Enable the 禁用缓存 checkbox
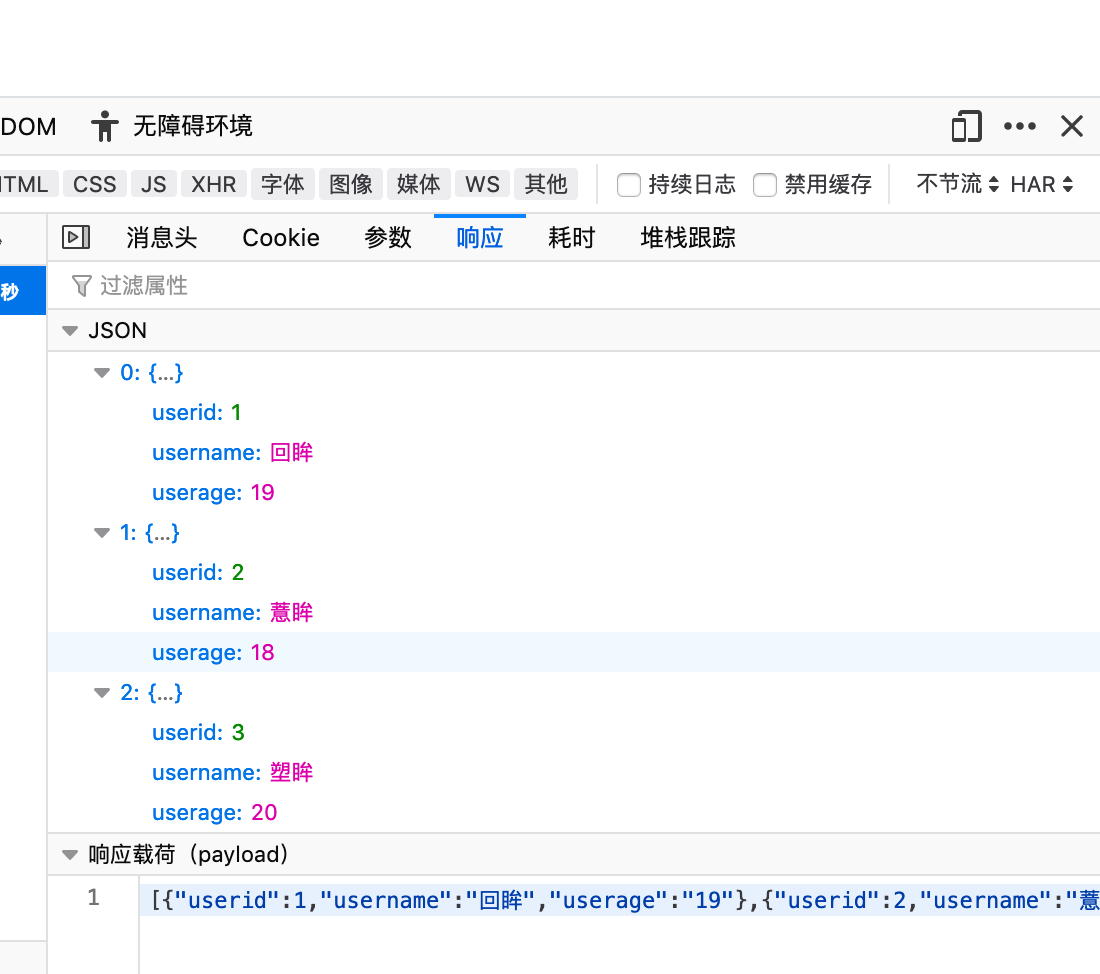The width and height of the screenshot is (1100, 974). pos(765,185)
